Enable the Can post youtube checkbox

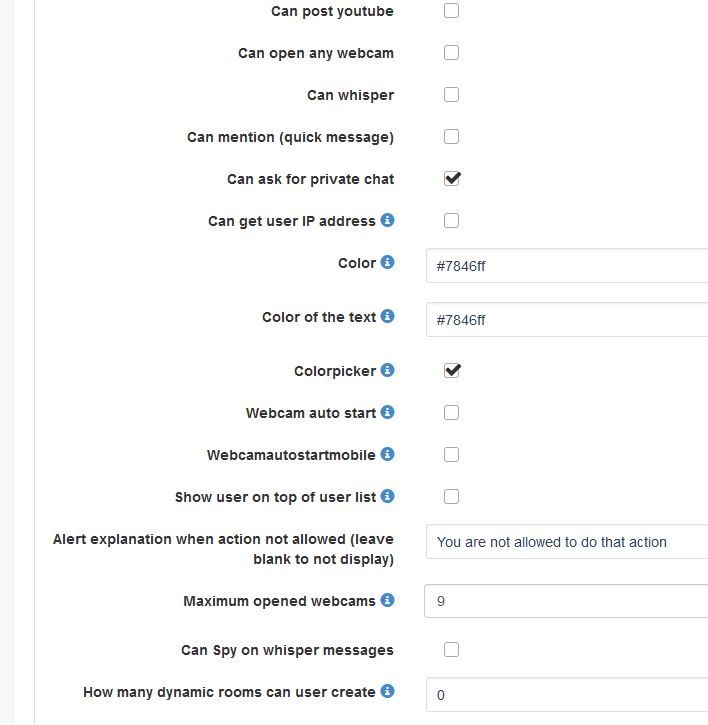point(451,11)
